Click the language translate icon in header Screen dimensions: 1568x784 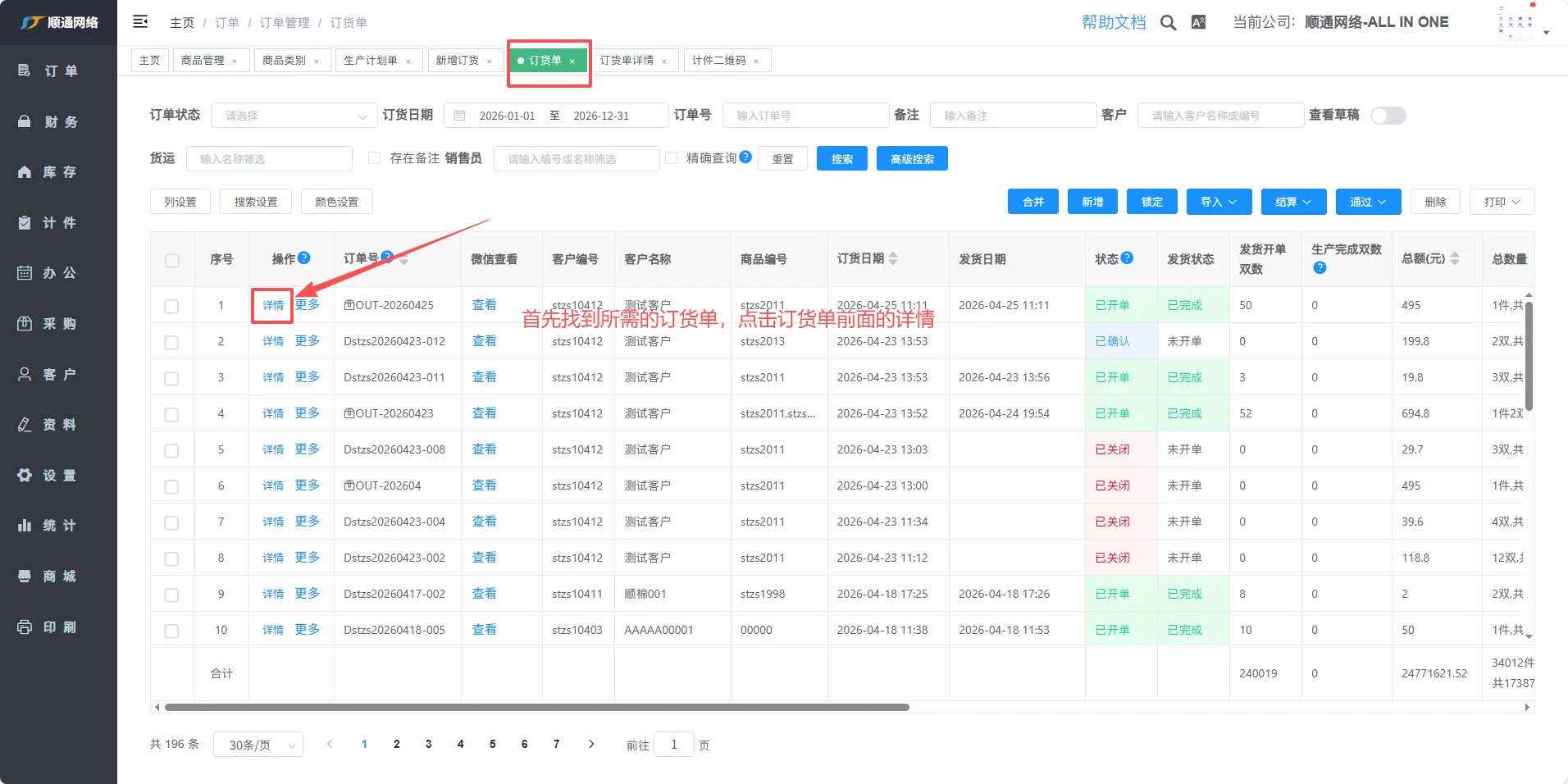(1198, 23)
